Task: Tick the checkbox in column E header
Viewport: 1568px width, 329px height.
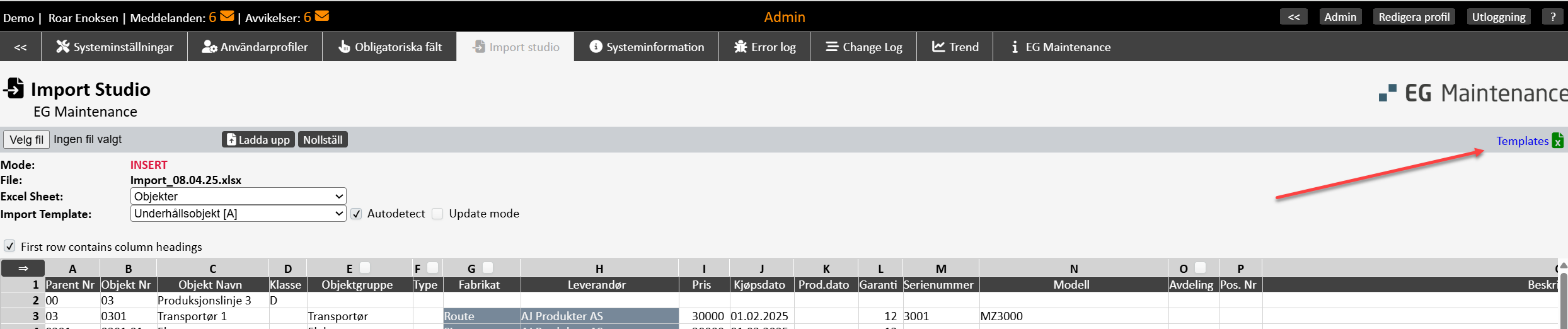Action: click(365, 268)
